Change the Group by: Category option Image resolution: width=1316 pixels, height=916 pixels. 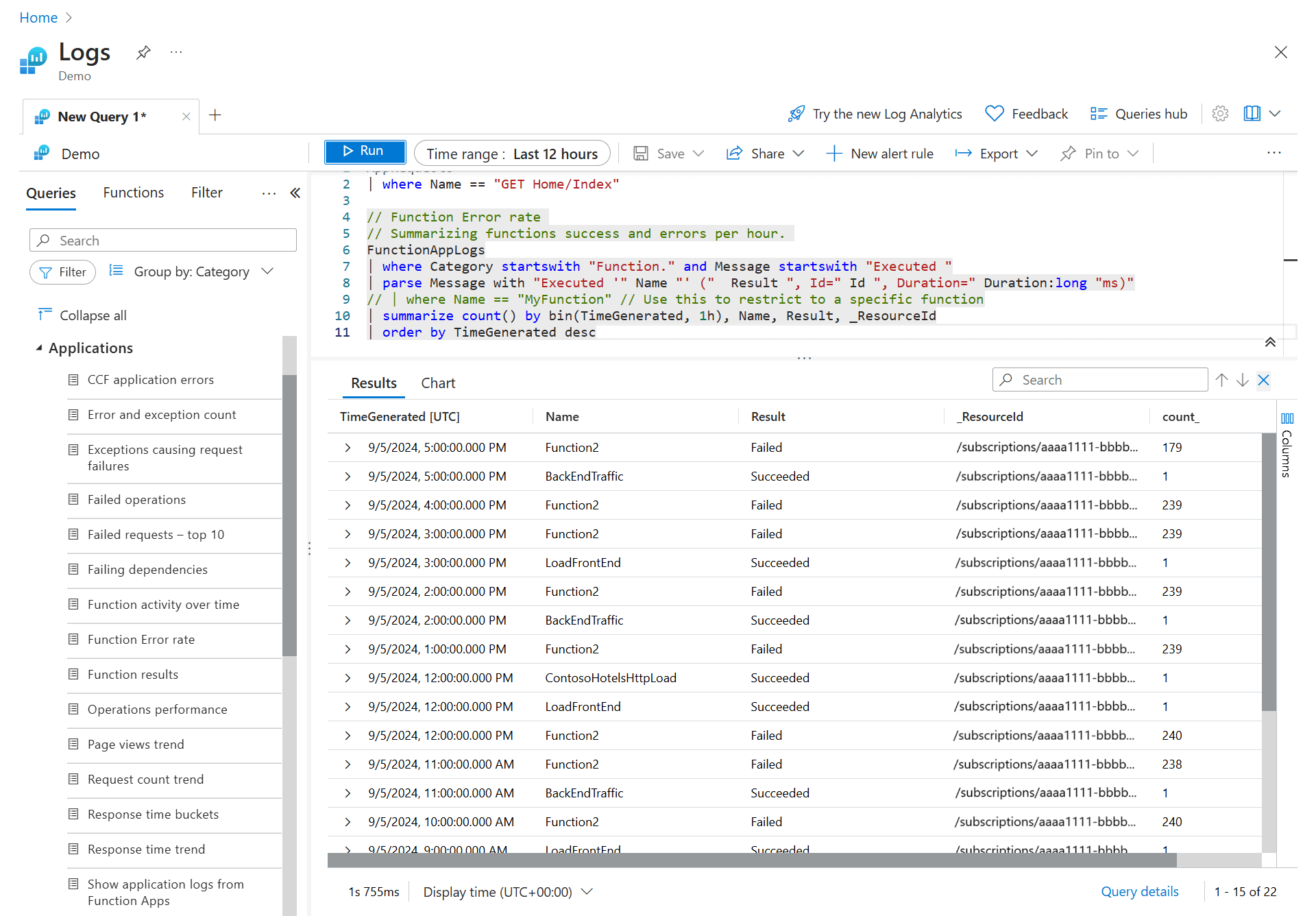pos(192,271)
